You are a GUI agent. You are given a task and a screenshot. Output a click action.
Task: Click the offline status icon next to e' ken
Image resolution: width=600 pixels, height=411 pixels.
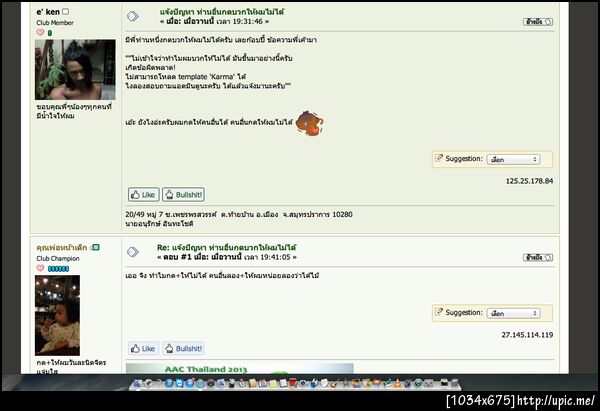[65, 11]
